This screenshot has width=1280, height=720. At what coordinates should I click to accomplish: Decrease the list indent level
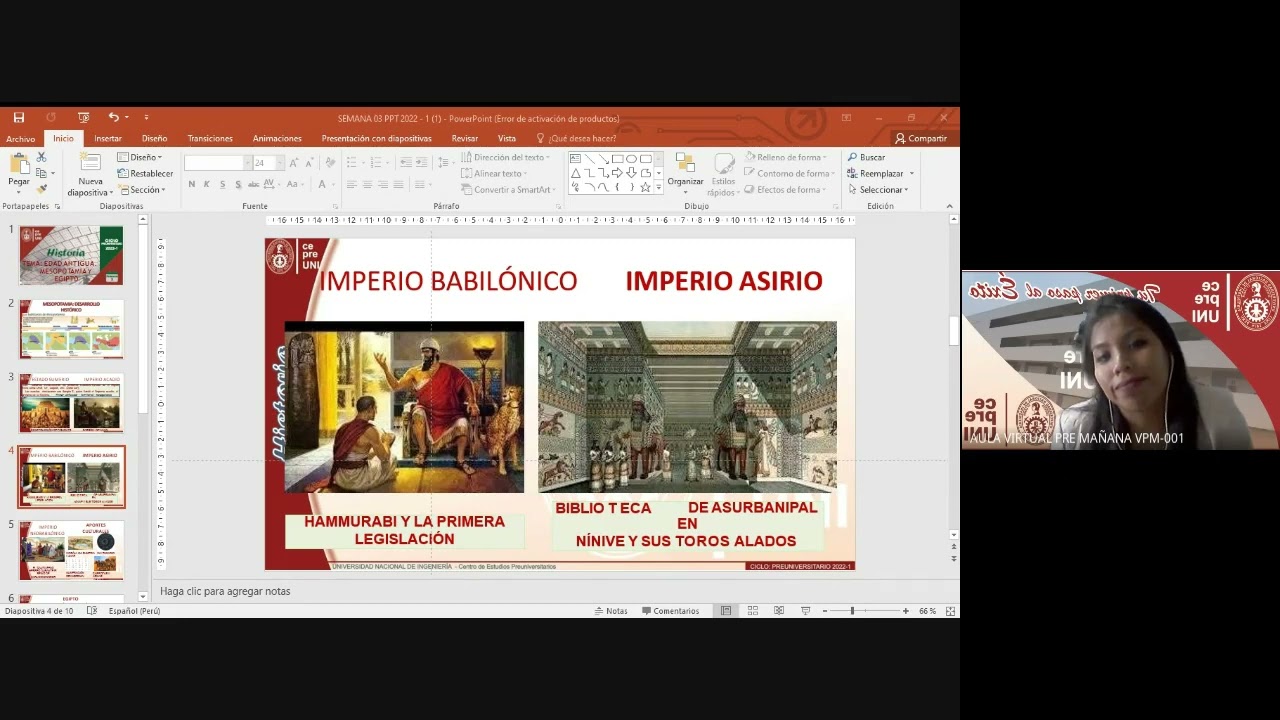tap(405, 162)
